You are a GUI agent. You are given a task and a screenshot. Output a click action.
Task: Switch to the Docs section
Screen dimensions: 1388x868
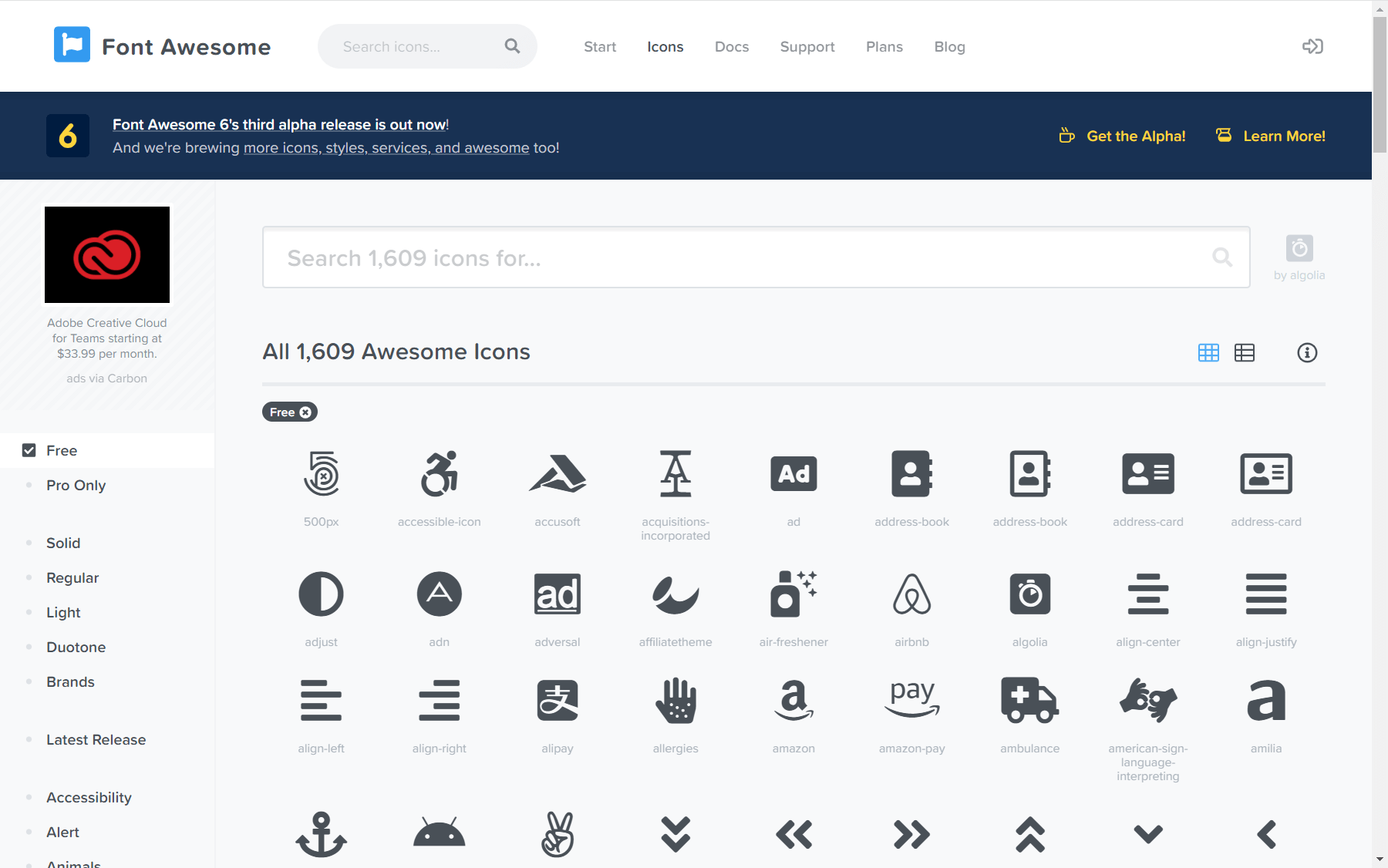tap(731, 46)
